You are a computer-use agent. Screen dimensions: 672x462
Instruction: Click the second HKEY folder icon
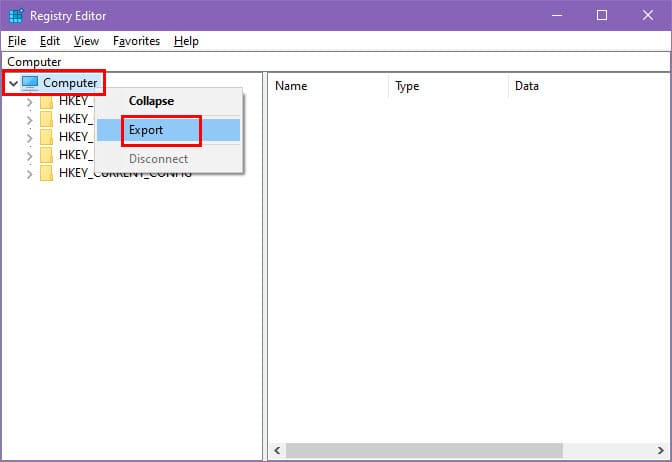tap(46, 119)
